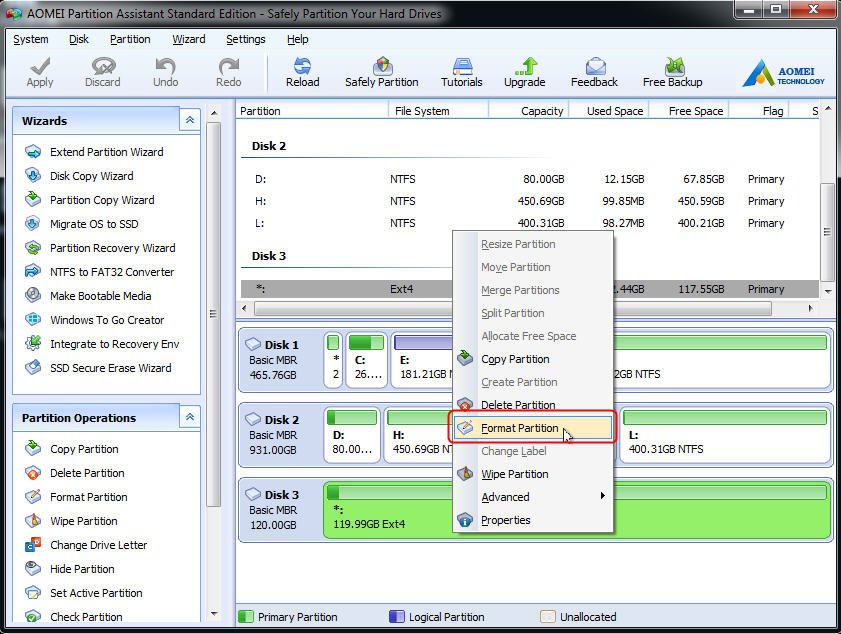This screenshot has width=841, height=634.
Task: Click the Discard toolbar icon
Action: coord(103,67)
